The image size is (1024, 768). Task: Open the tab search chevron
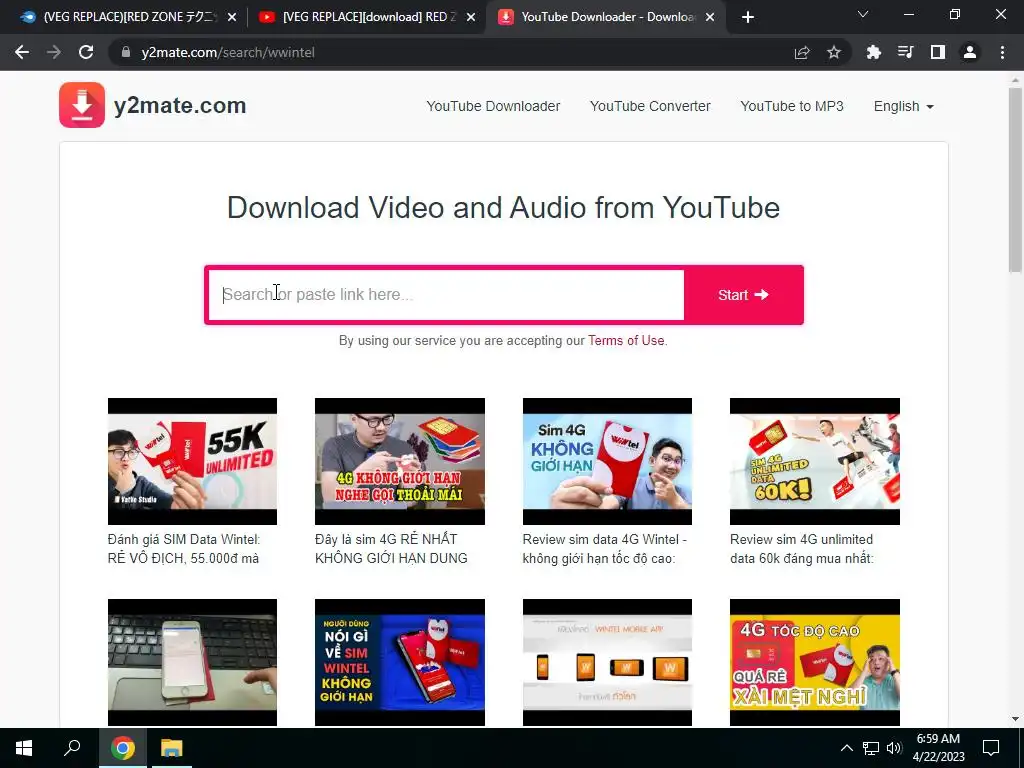coord(863,14)
